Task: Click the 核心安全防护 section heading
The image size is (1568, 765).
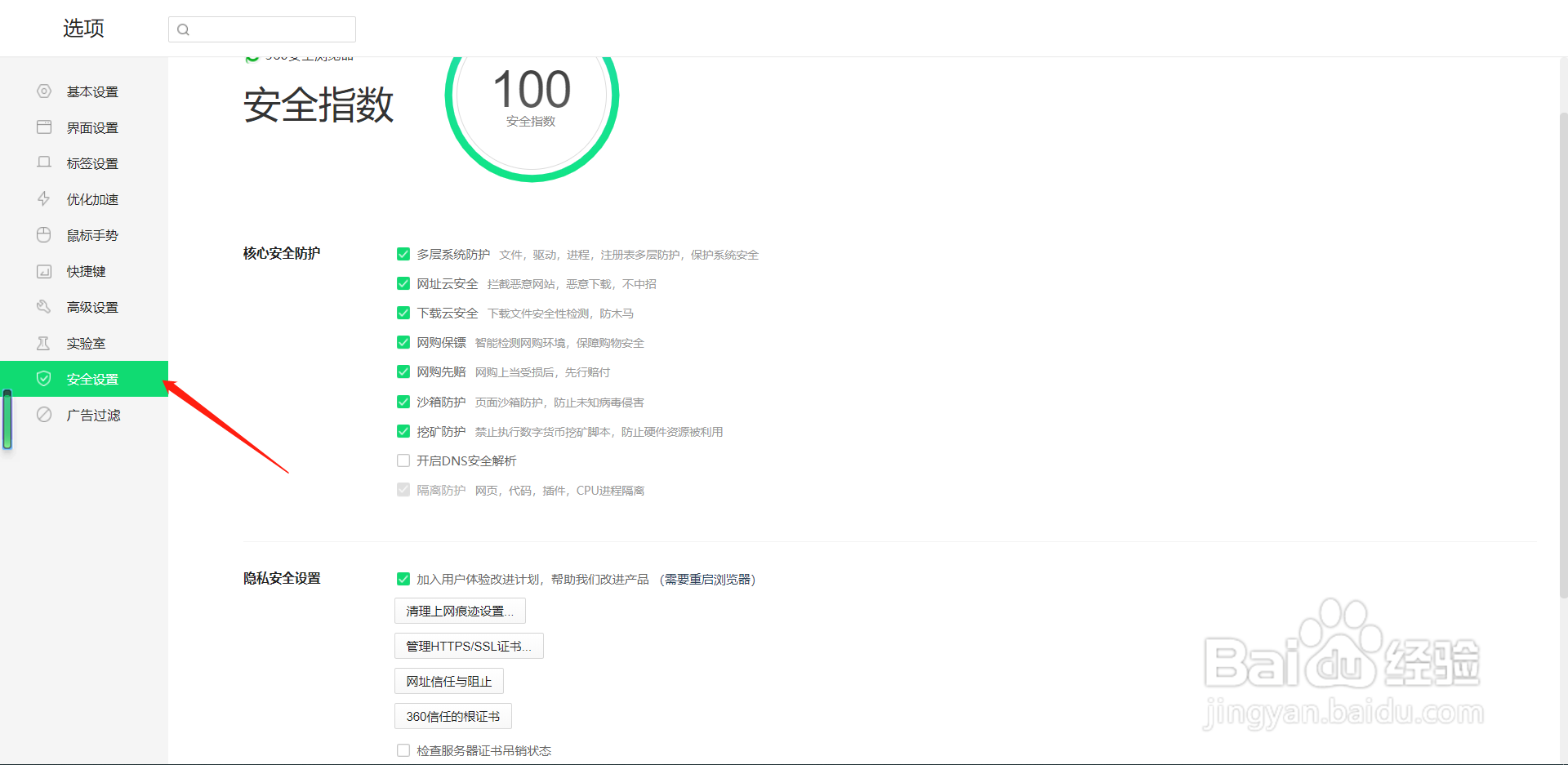Action: (x=282, y=253)
